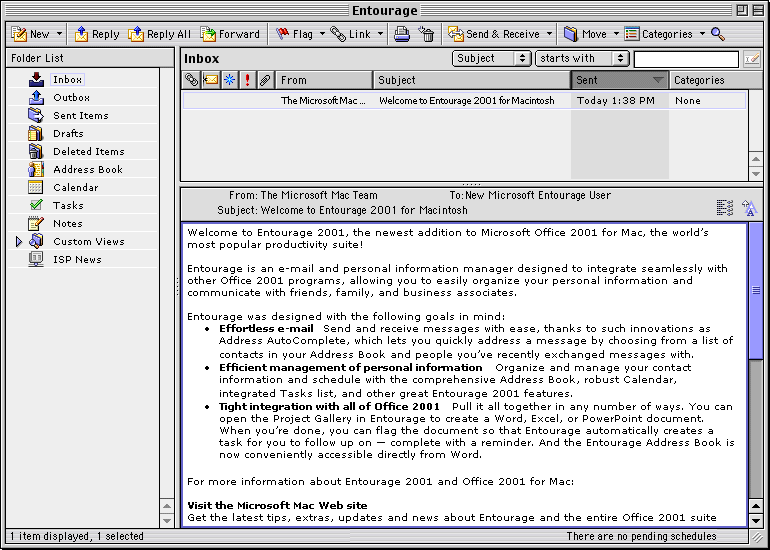Click the message body scrollbar thumb

pos(756,291)
